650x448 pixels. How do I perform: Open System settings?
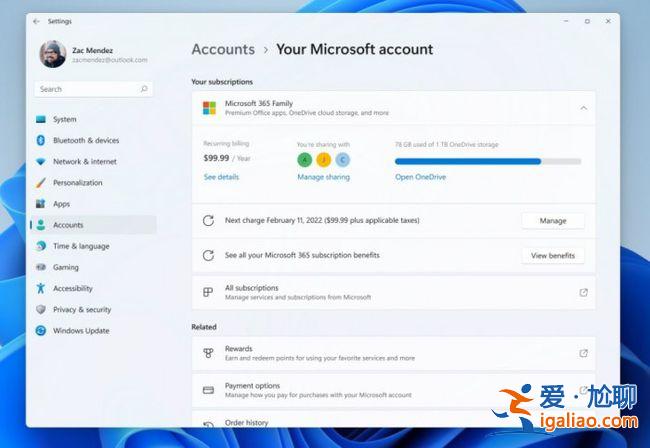(x=64, y=119)
